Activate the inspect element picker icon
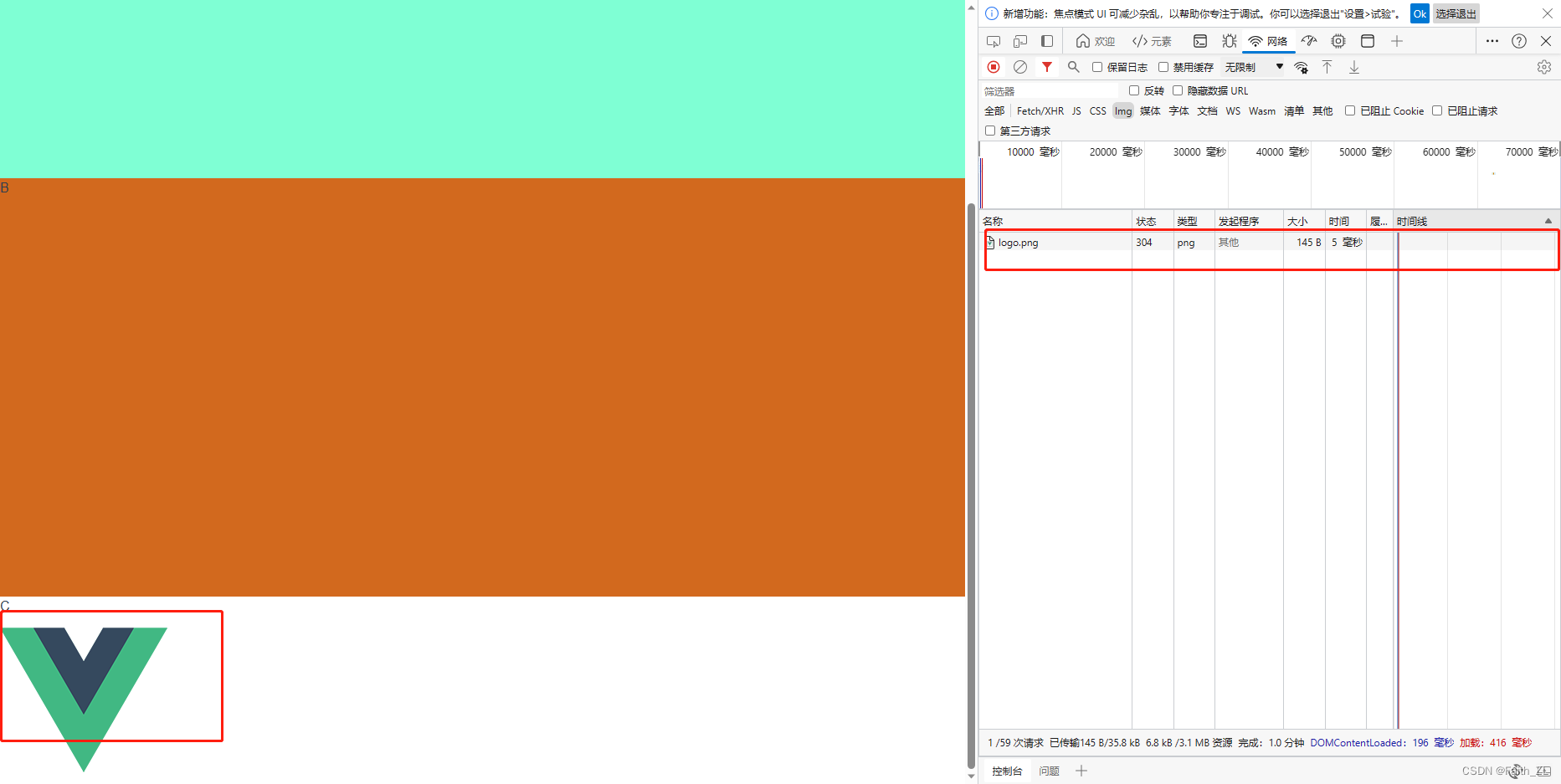The width and height of the screenshot is (1561, 784). (x=994, y=41)
